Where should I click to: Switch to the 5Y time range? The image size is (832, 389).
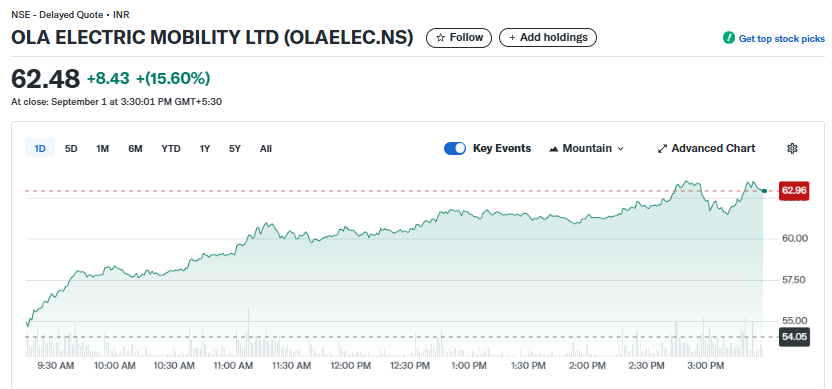(x=235, y=149)
